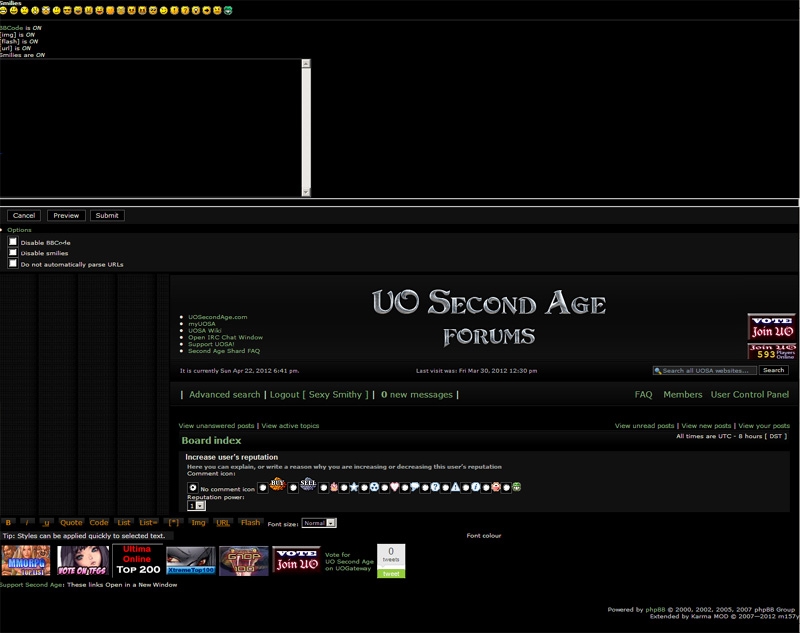Tick Do not automatically parse URLs

[x=13, y=264]
